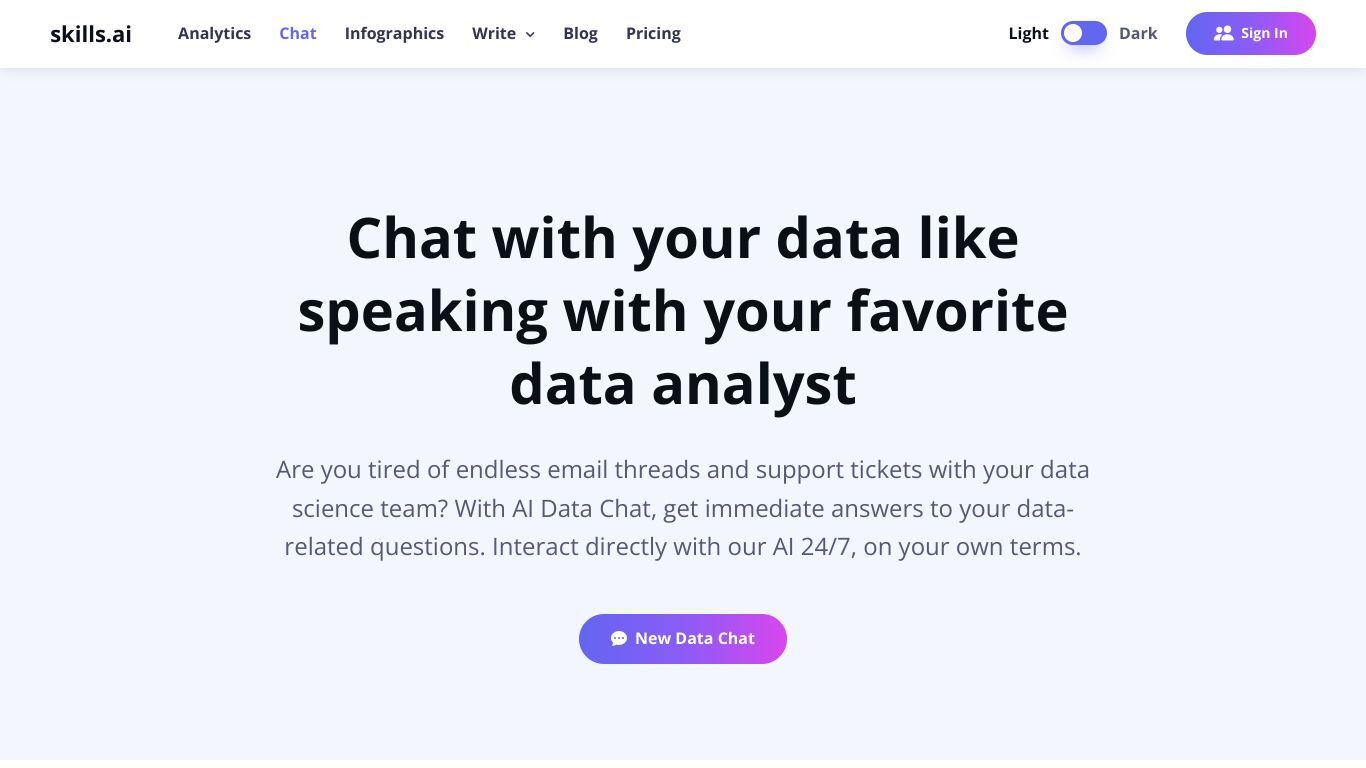
Task: Open the Analytics nav link
Action: point(214,33)
